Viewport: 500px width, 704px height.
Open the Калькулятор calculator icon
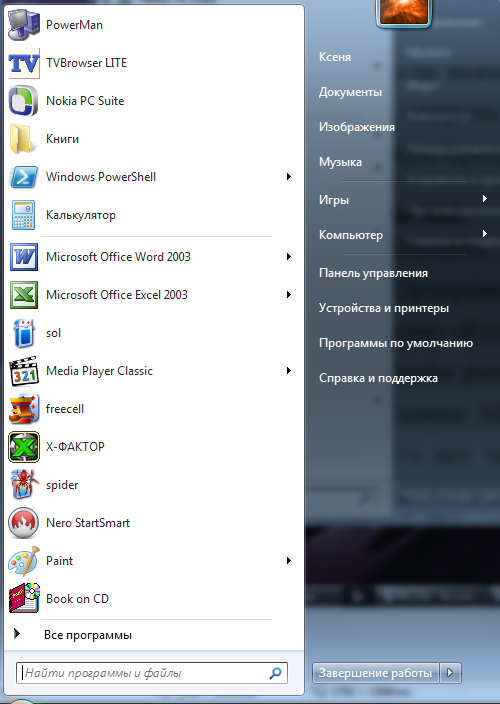(24, 215)
